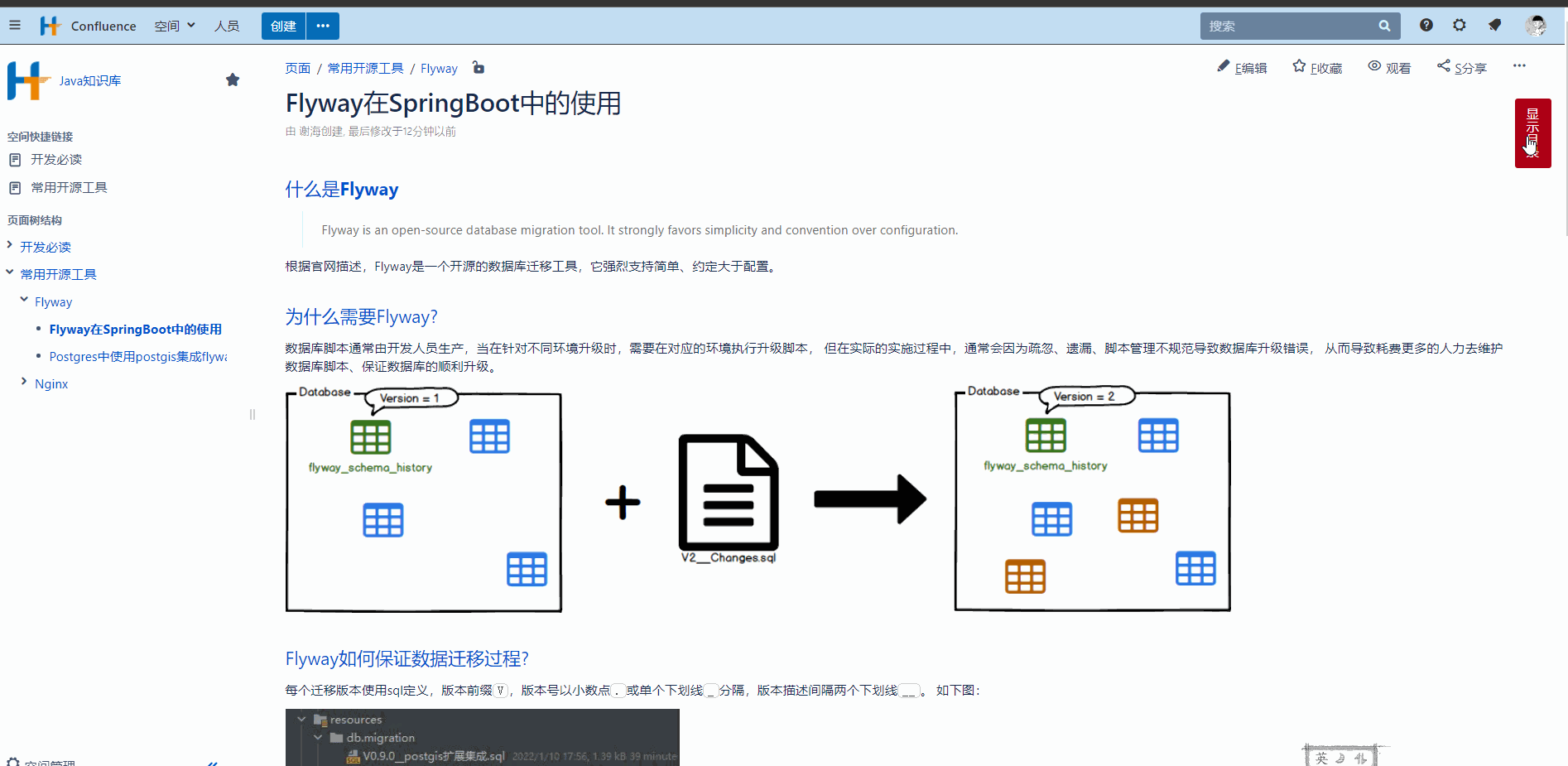Open the page more actions ellipsis

coord(1519,66)
